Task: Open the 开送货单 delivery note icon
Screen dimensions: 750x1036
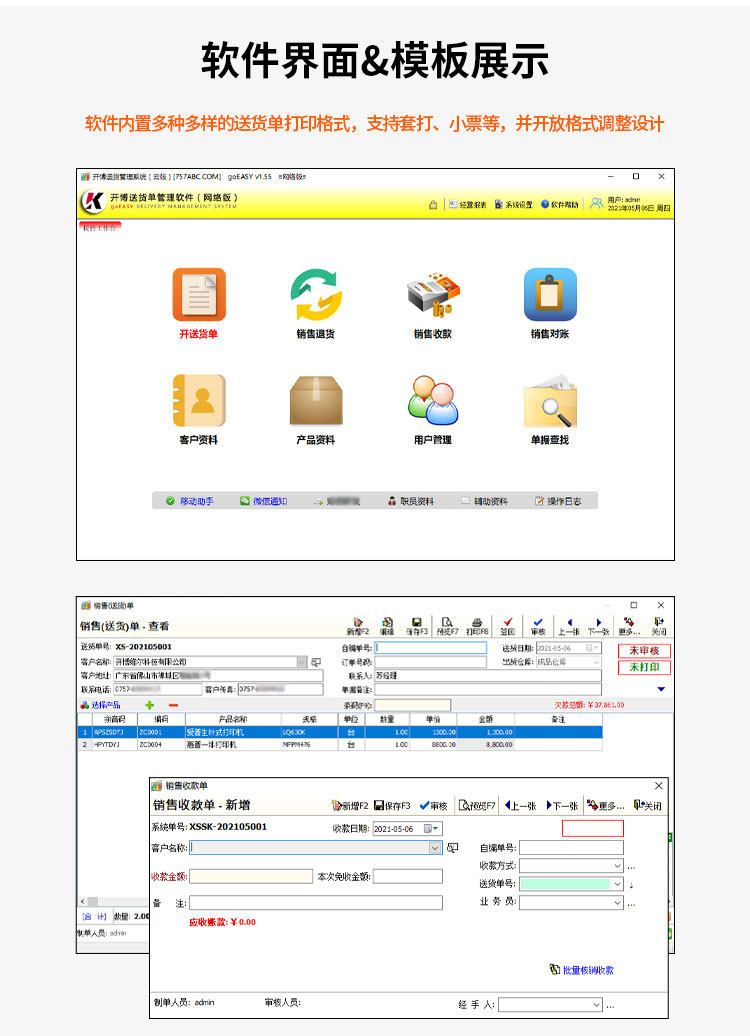Action: click(199, 295)
